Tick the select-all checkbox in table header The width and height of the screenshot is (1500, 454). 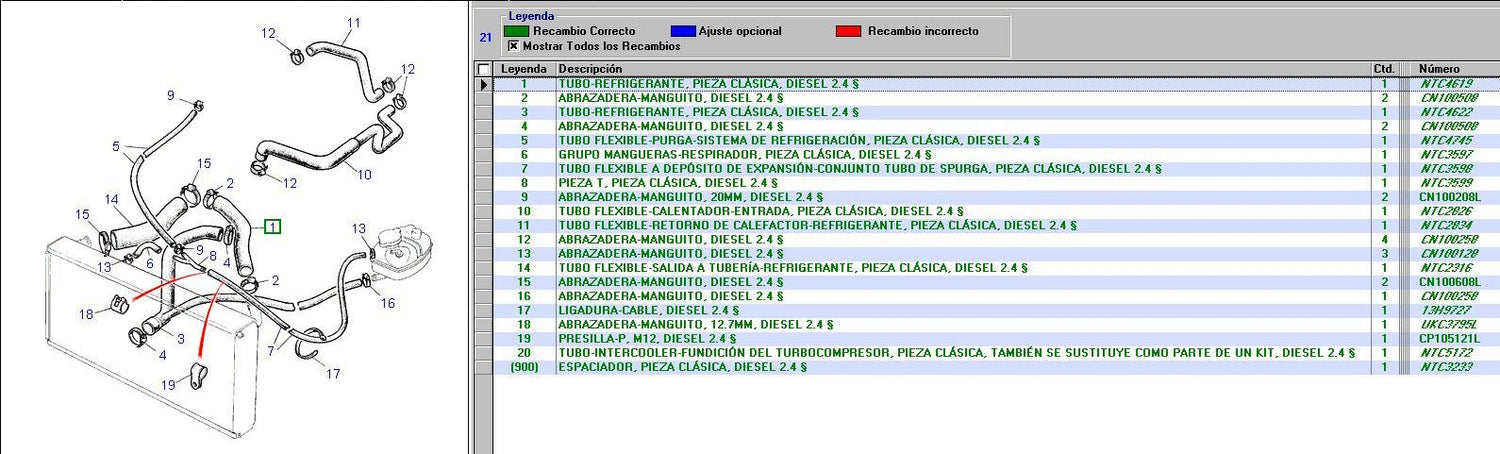[484, 69]
